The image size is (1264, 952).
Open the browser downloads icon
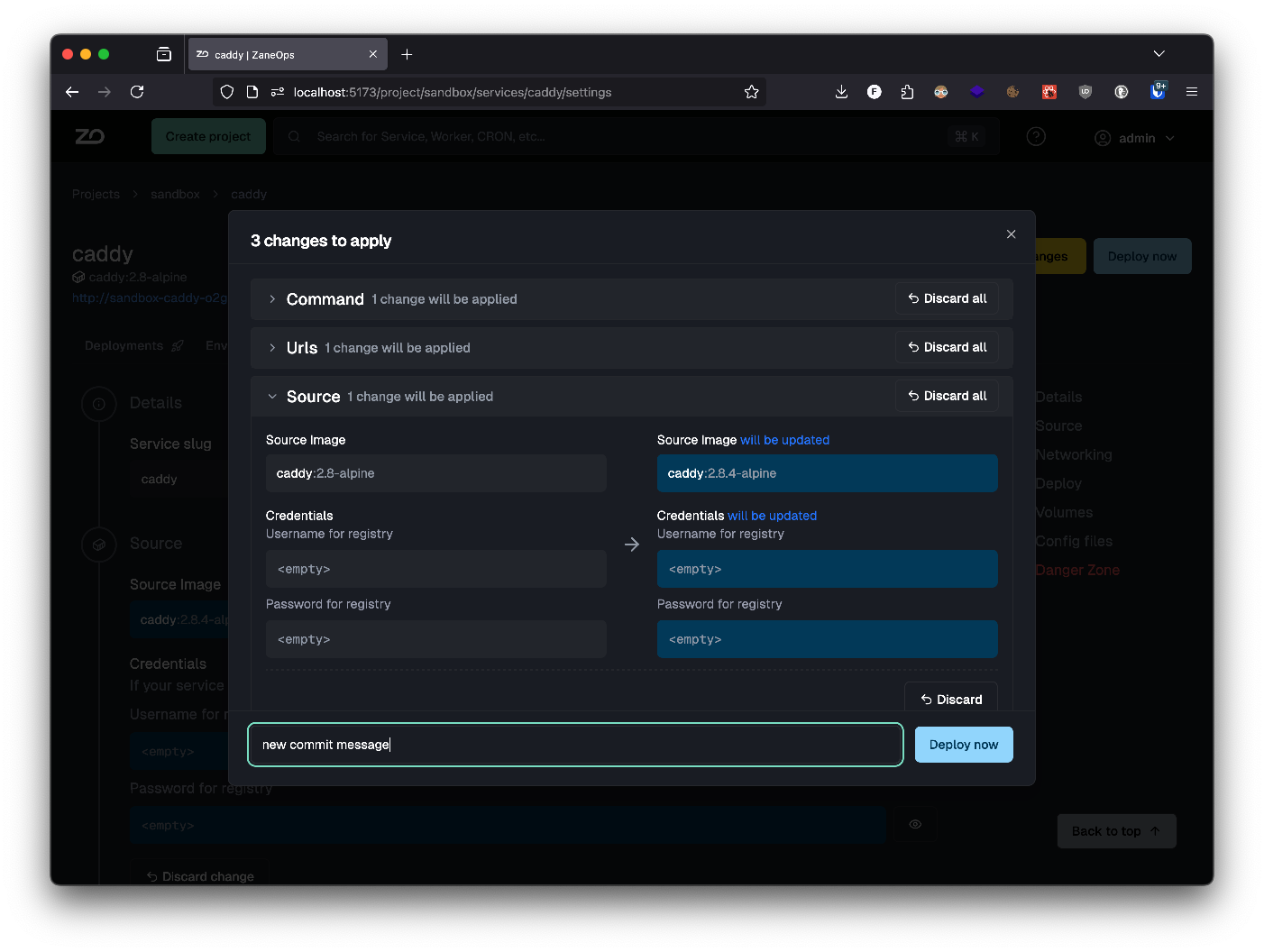point(841,92)
